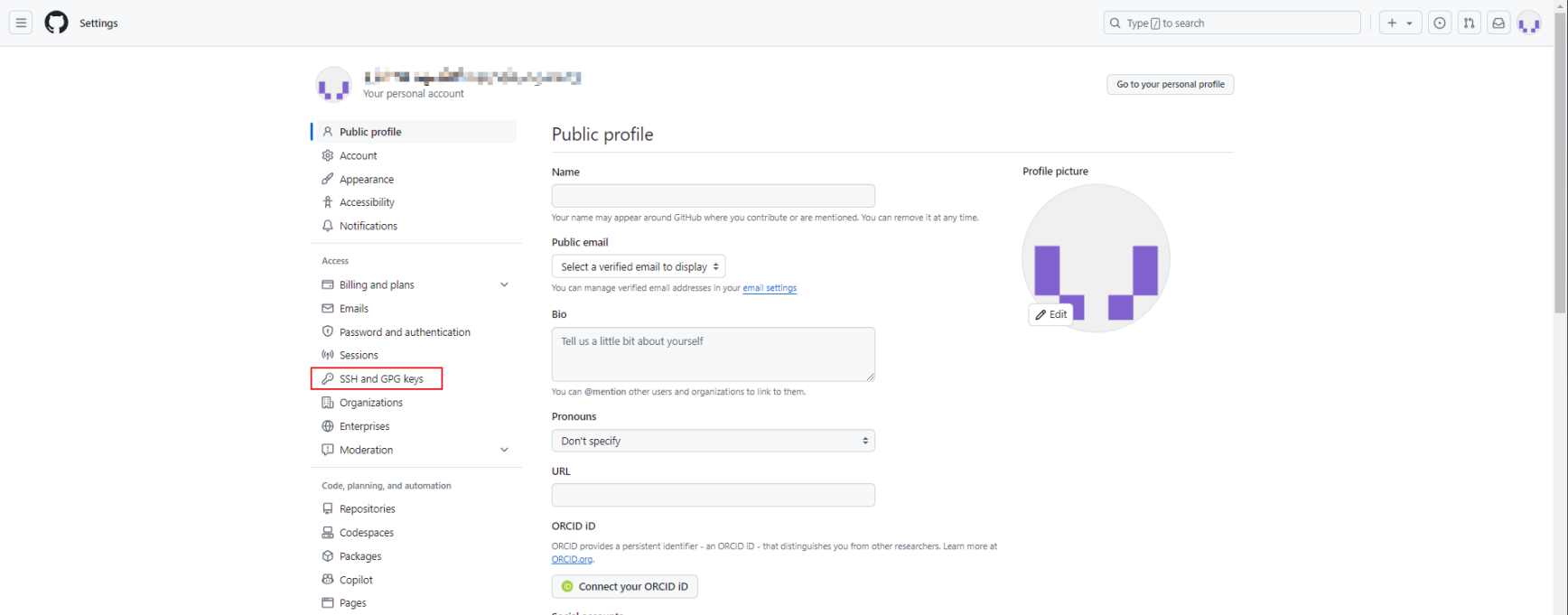Expand the Billing and plans section

click(504, 284)
